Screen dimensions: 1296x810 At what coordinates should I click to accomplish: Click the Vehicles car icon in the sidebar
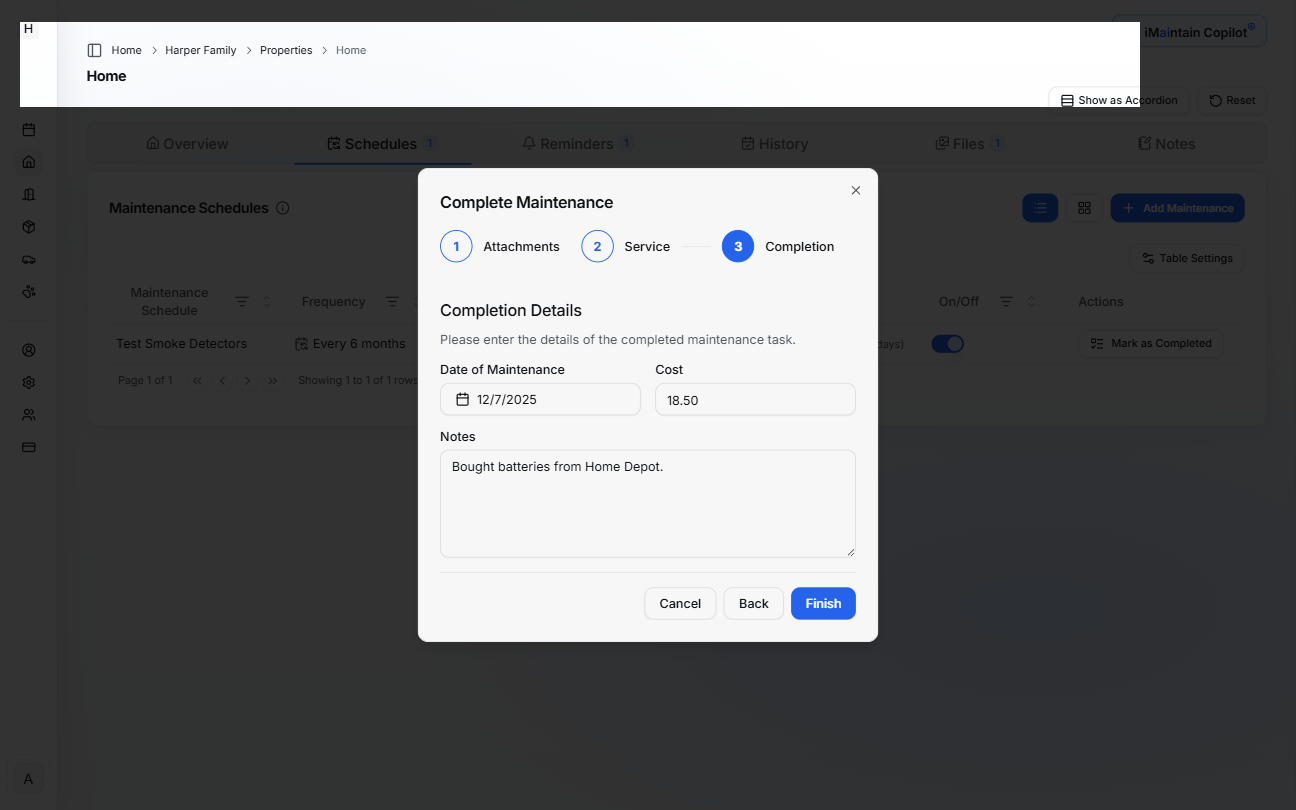28,259
